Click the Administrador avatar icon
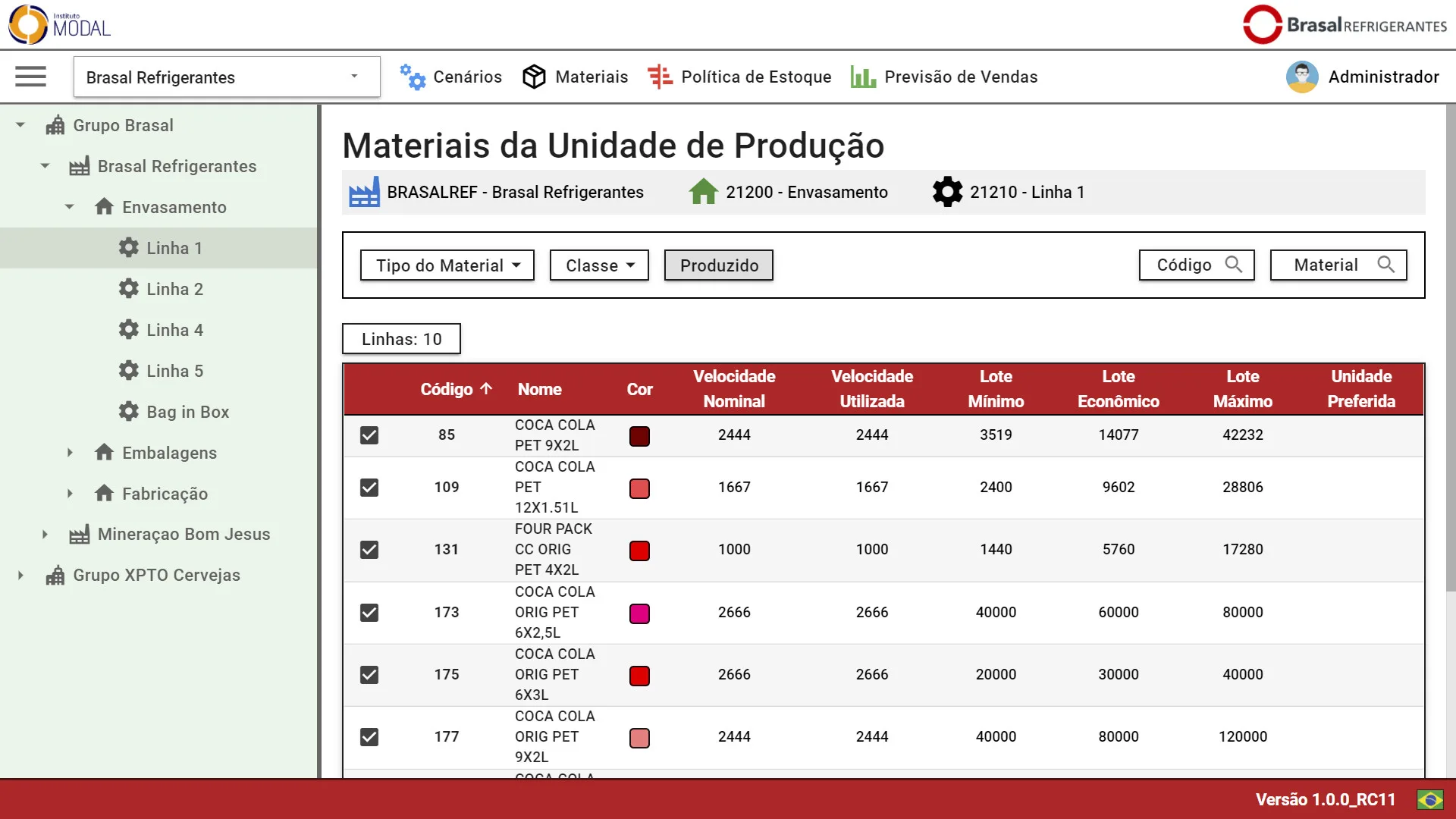The width and height of the screenshot is (1456, 819). tap(1301, 77)
